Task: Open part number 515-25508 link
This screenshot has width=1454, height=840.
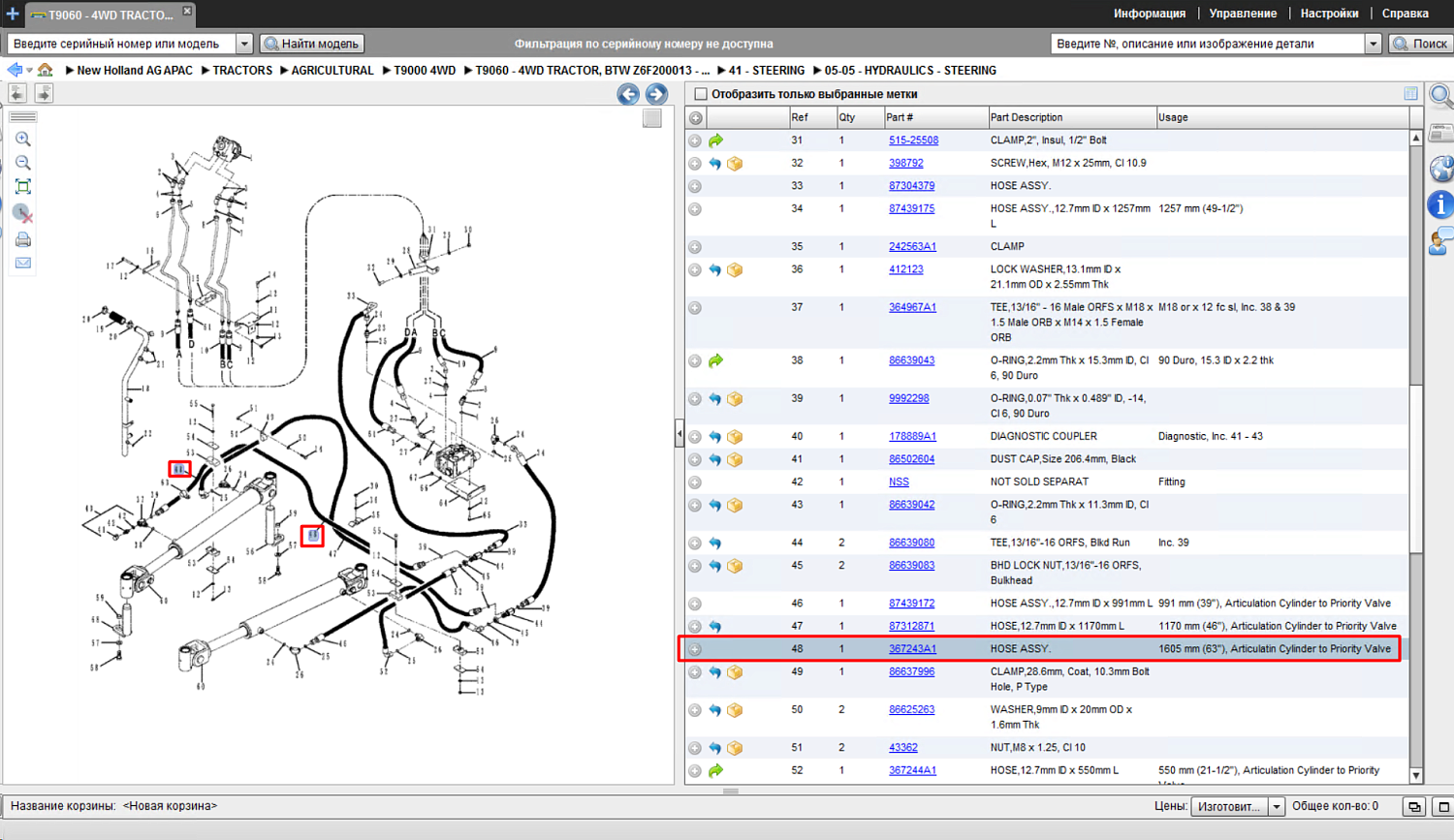Action: [913, 140]
